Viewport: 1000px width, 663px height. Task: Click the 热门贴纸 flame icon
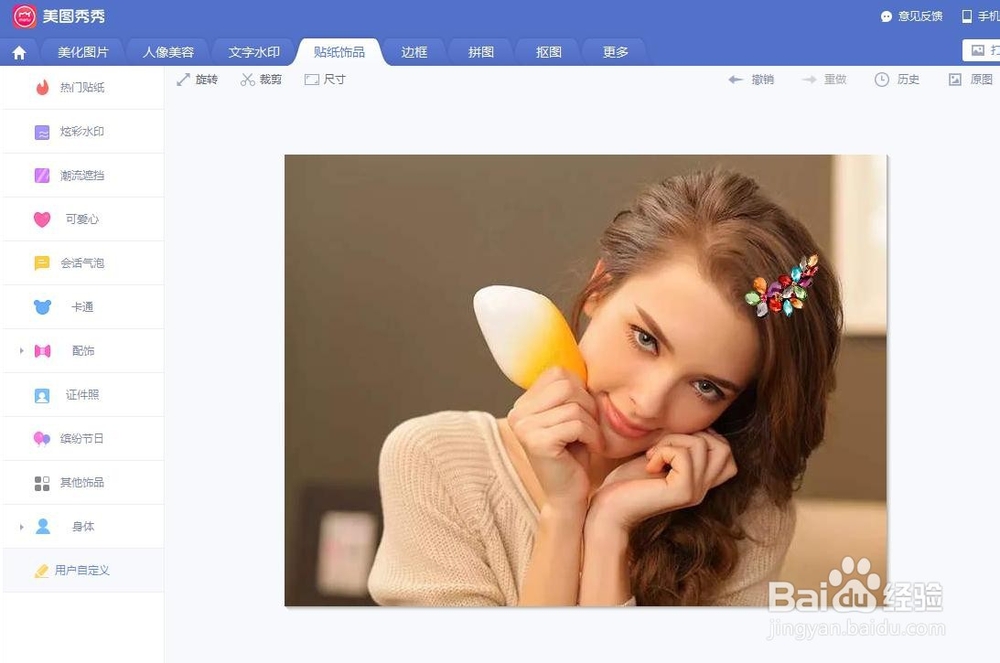[x=42, y=87]
